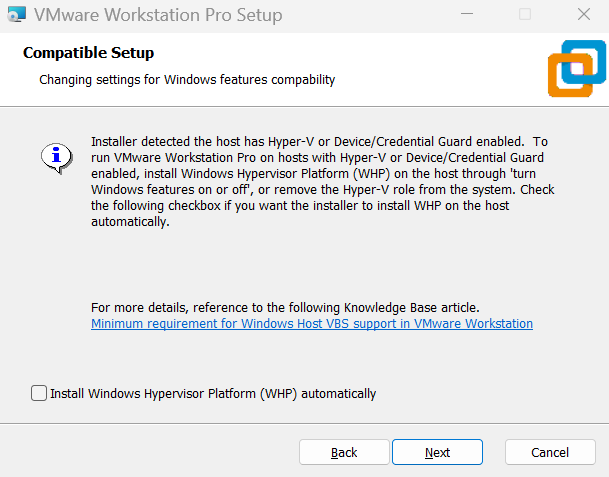
Task: Click the 'For more details' sentence
Action: click(285, 308)
